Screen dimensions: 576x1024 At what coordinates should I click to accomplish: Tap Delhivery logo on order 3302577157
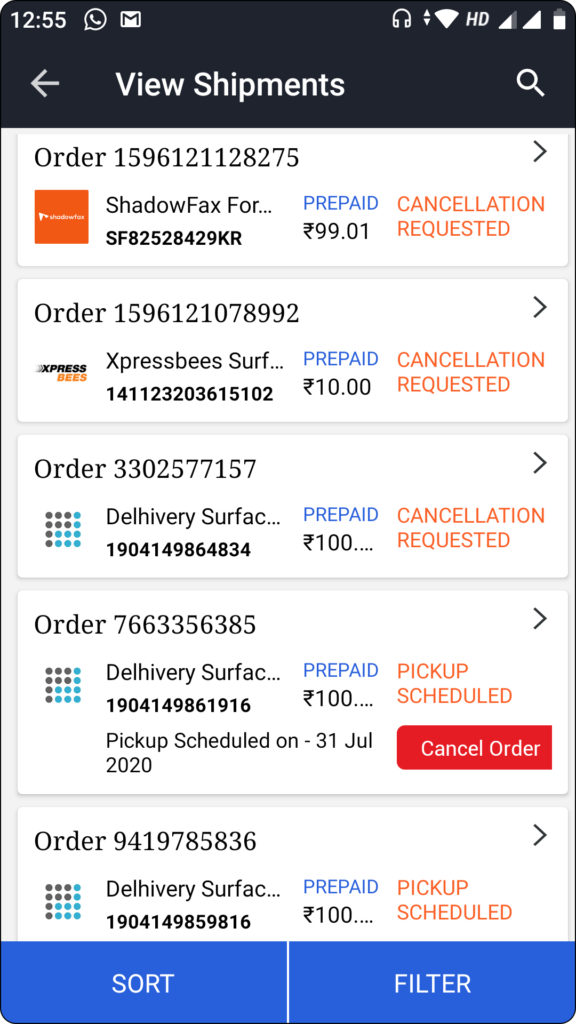tap(63, 529)
